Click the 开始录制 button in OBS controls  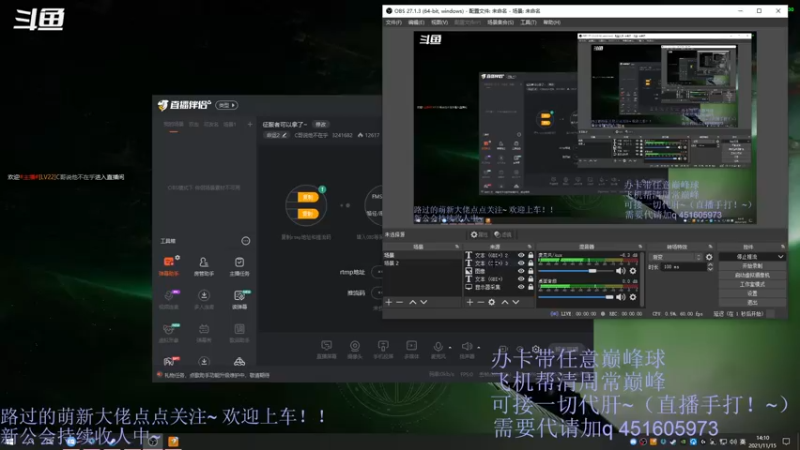(x=752, y=266)
